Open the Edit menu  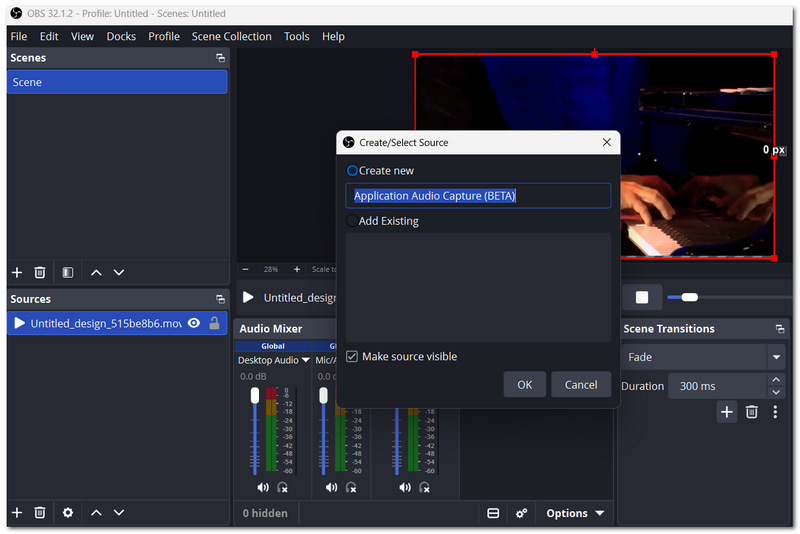[49, 36]
